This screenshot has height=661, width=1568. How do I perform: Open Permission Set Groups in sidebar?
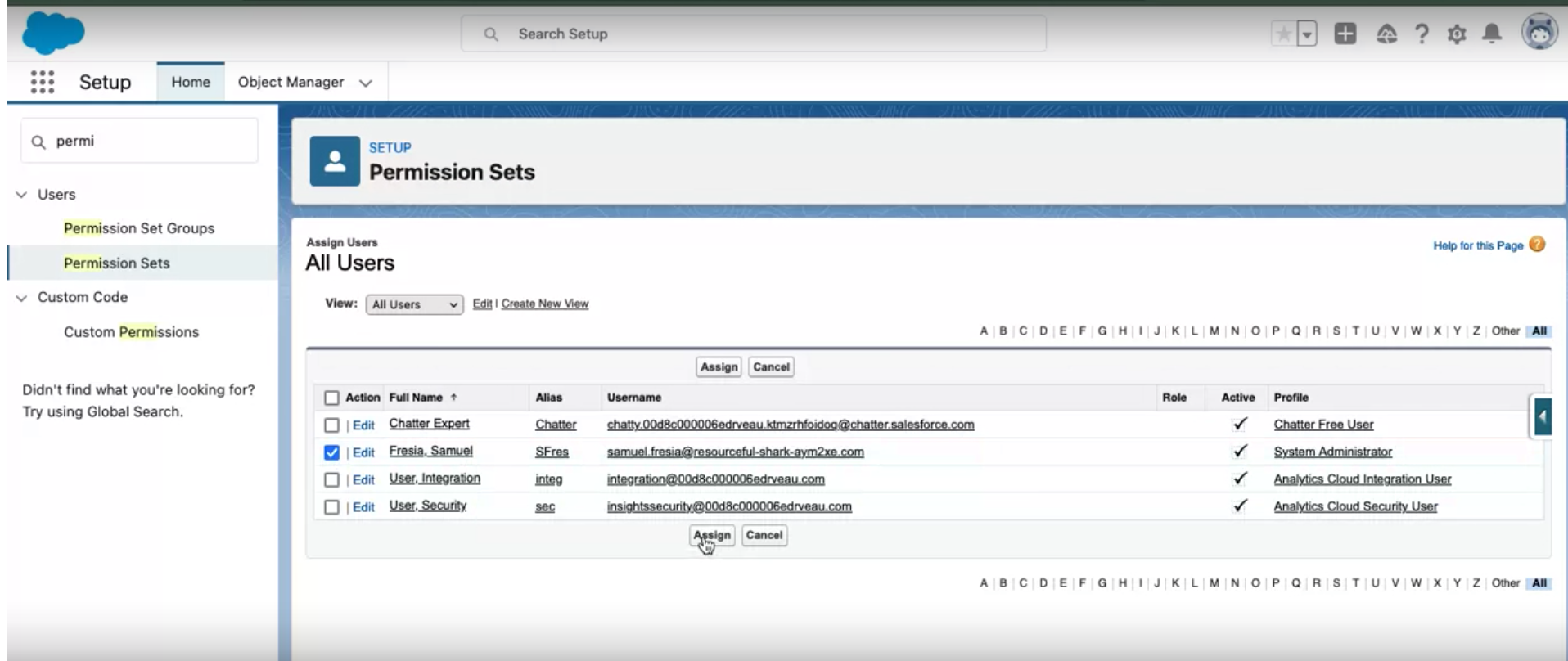(139, 228)
